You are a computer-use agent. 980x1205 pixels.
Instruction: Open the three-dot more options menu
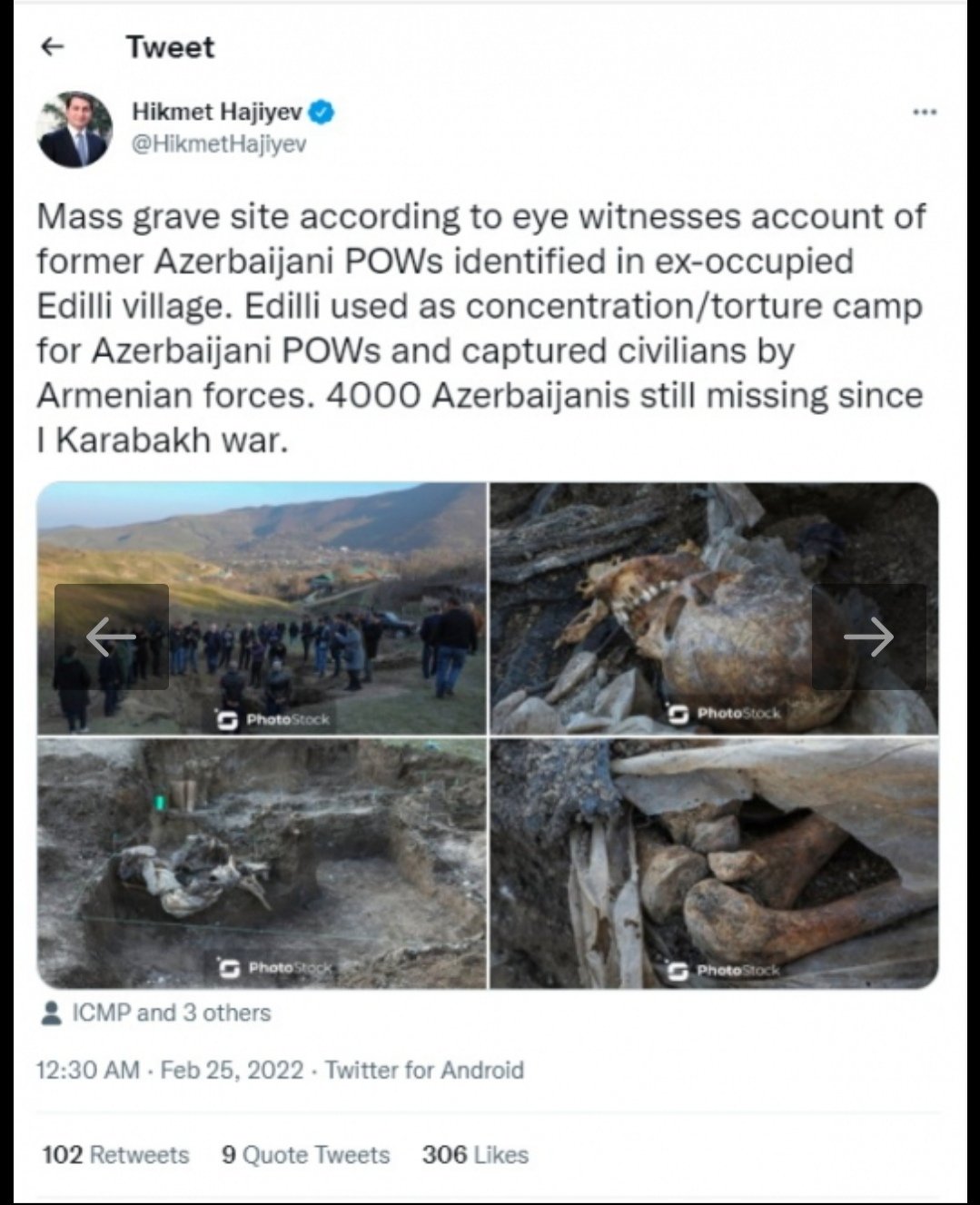point(924,113)
